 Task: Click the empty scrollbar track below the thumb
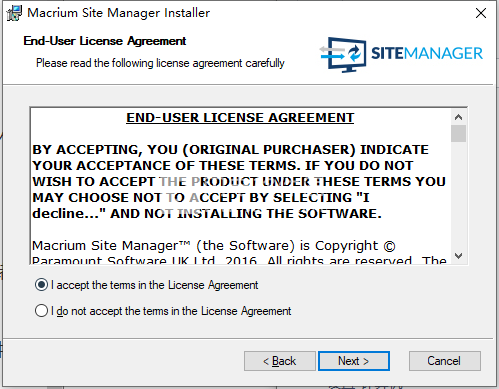(x=458, y=195)
